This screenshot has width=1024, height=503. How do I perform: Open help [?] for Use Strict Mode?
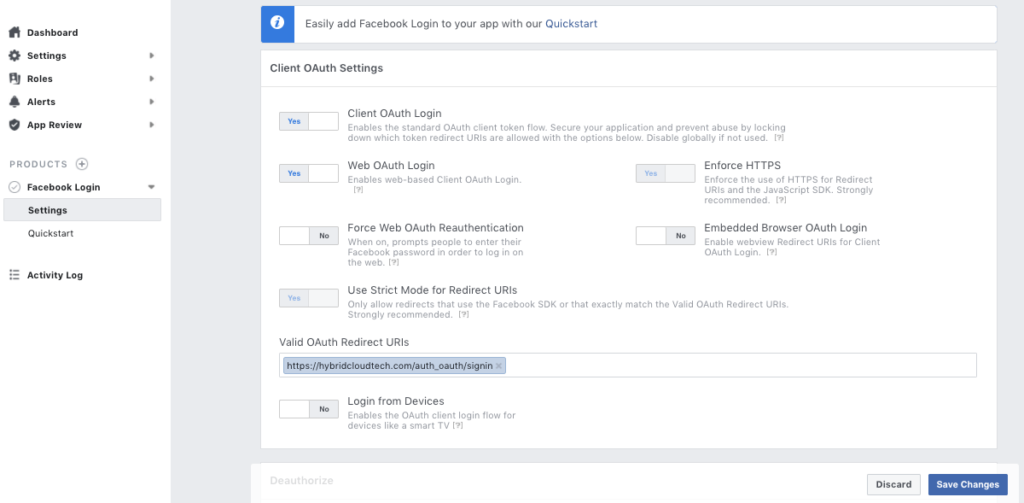point(464,315)
